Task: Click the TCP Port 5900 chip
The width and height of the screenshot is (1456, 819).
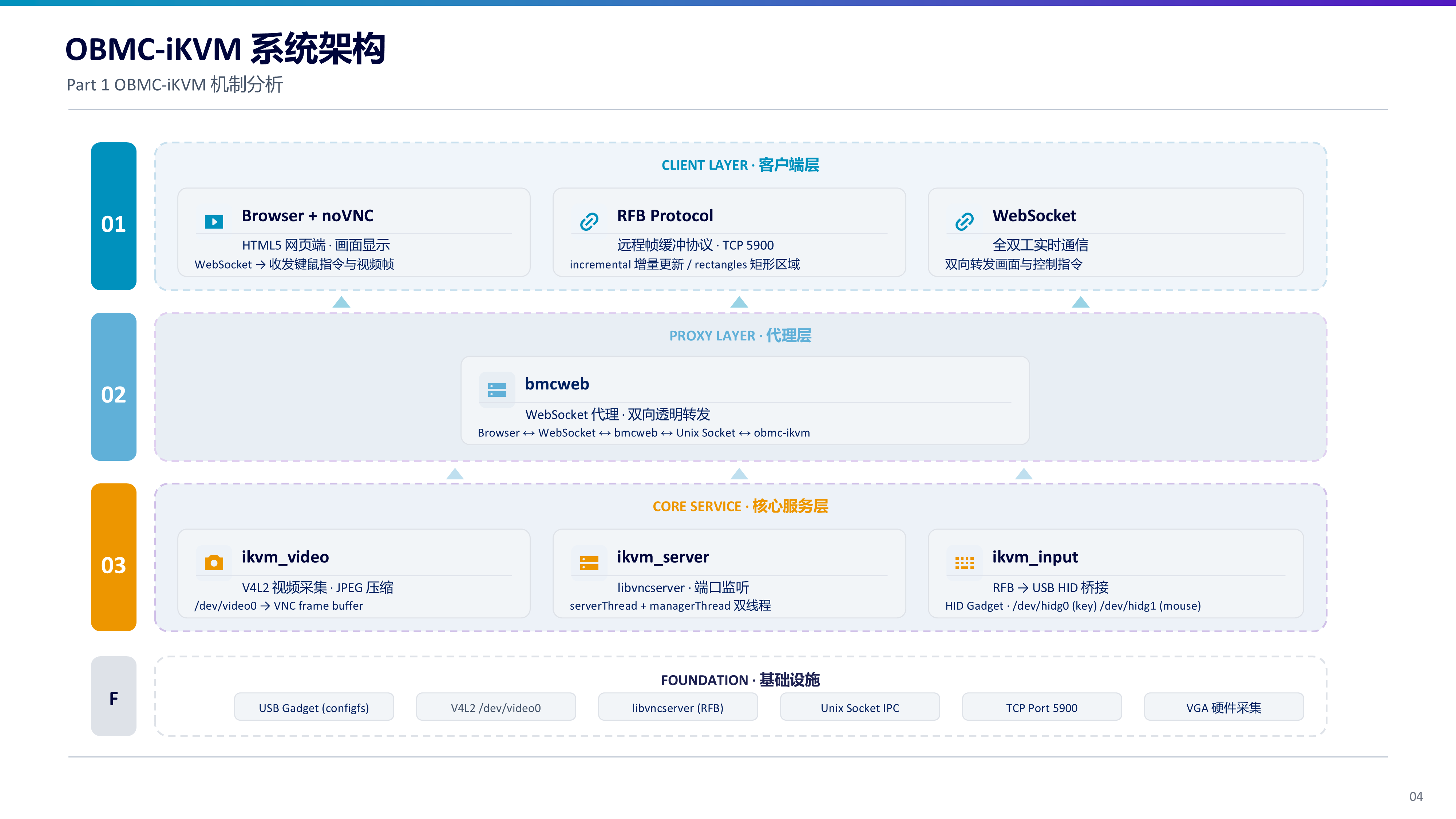Action: coord(1042,707)
